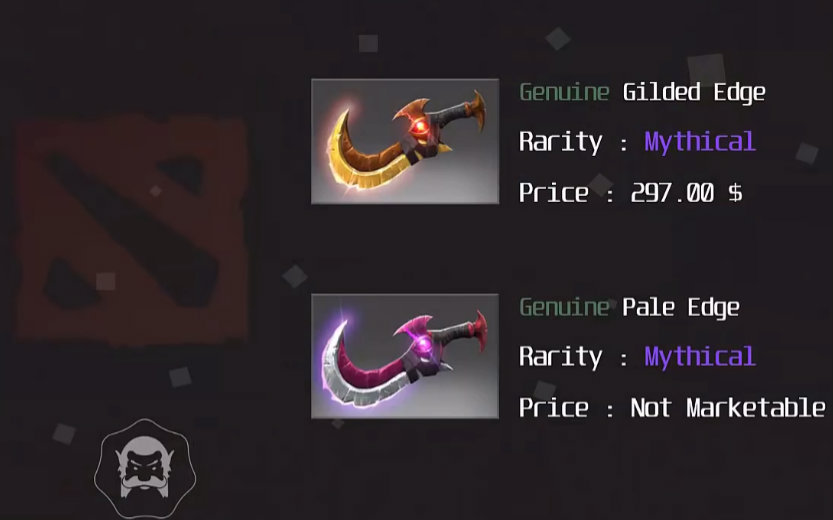Click the Mythical rarity of Gilded Edge
The width and height of the screenshot is (833, 520).
click(700, 142)
